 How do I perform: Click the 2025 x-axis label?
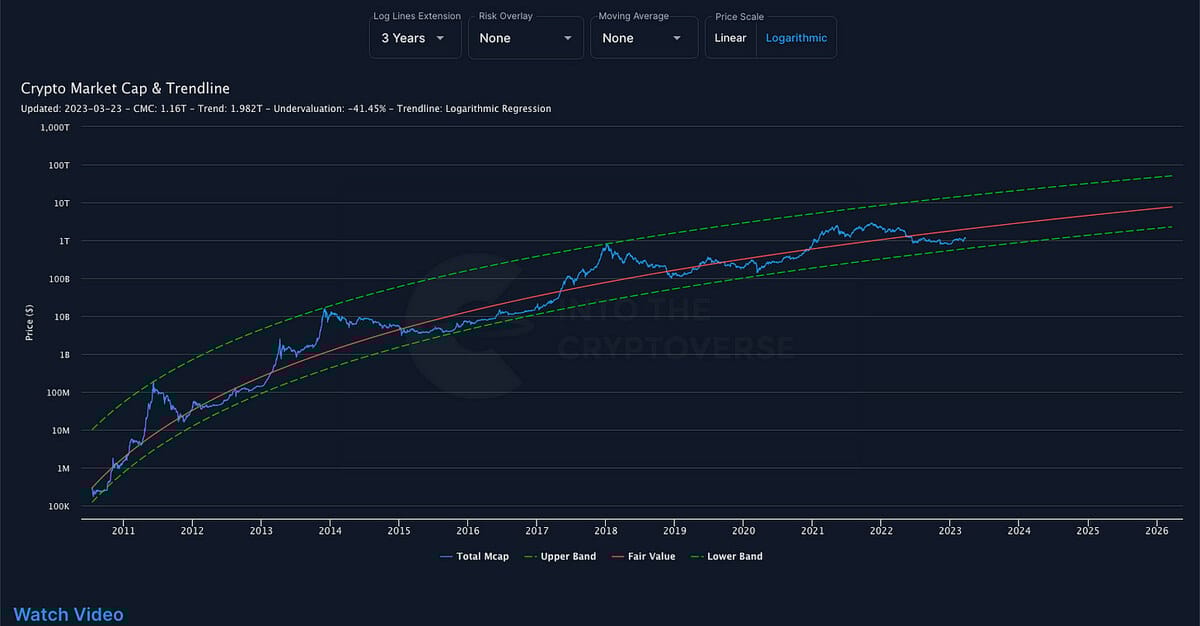(x=1089, y=531)
